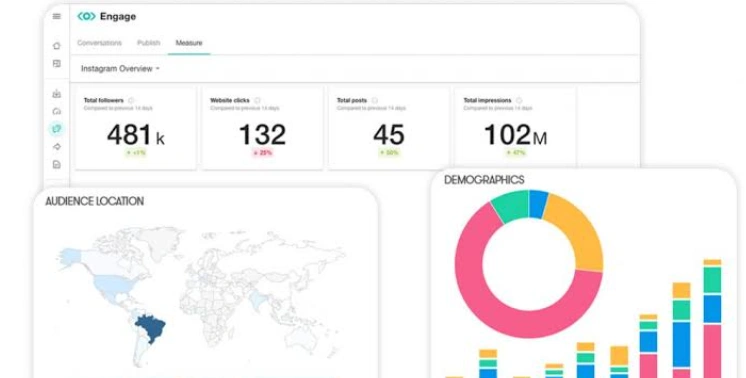The width and height of the screenshot is (746, 378).
Task: Select Alaska on the audience map
Action: pos(70,257)
